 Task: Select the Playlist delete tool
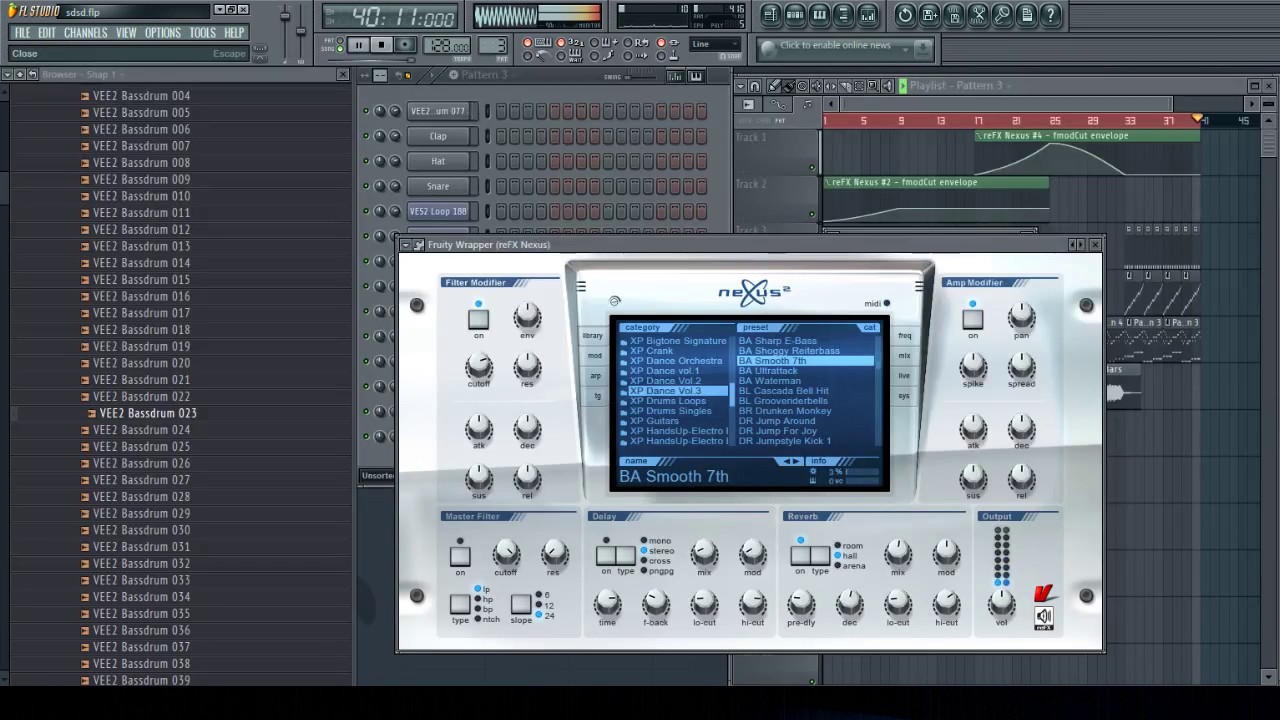click(802, 86)
